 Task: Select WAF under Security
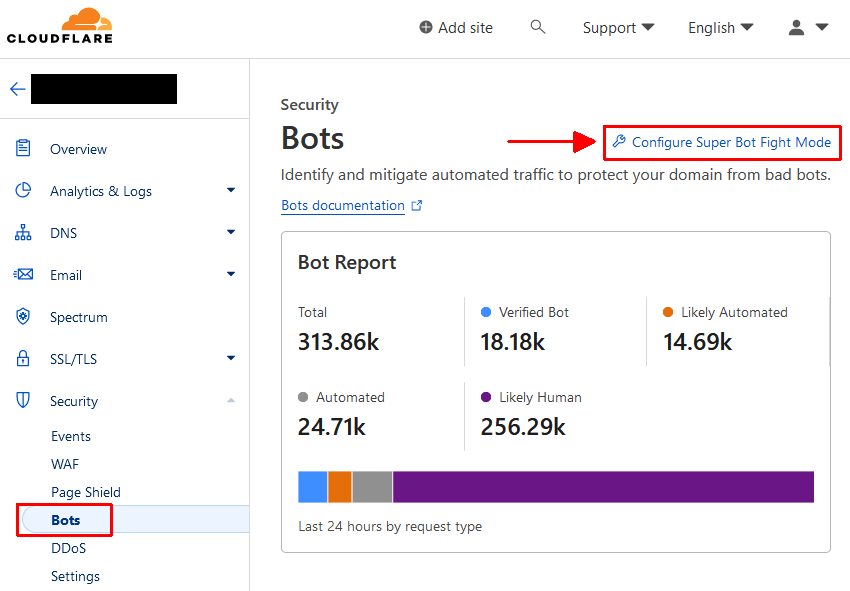pos(65,464)
